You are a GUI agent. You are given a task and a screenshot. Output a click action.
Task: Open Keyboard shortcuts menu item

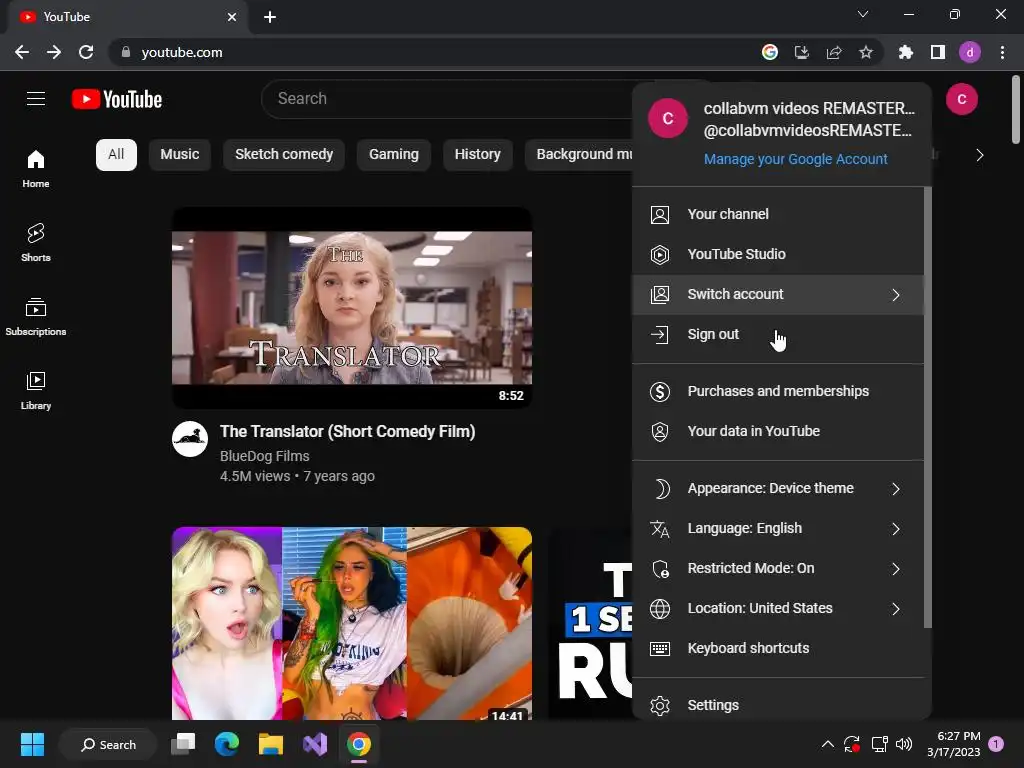coord(778,648)
